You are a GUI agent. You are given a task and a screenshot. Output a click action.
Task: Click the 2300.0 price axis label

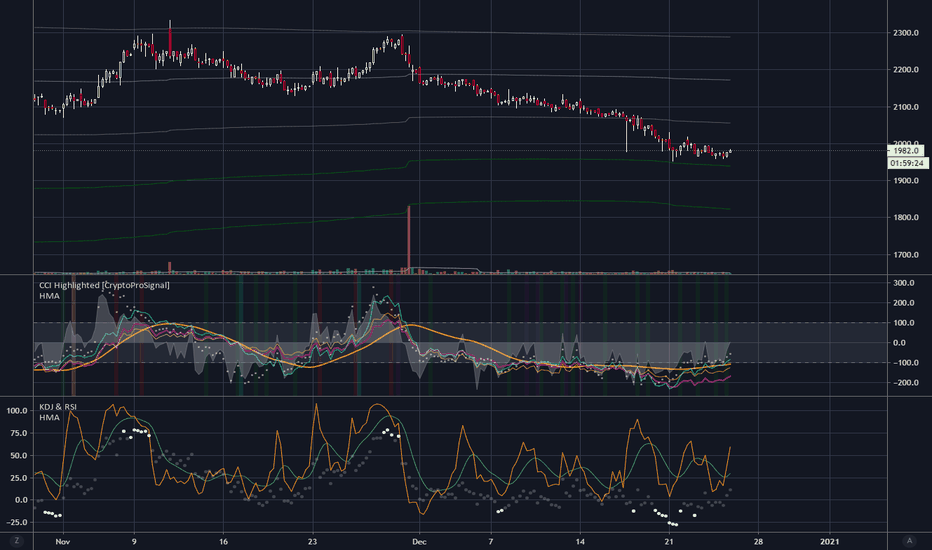coord(906,33)
